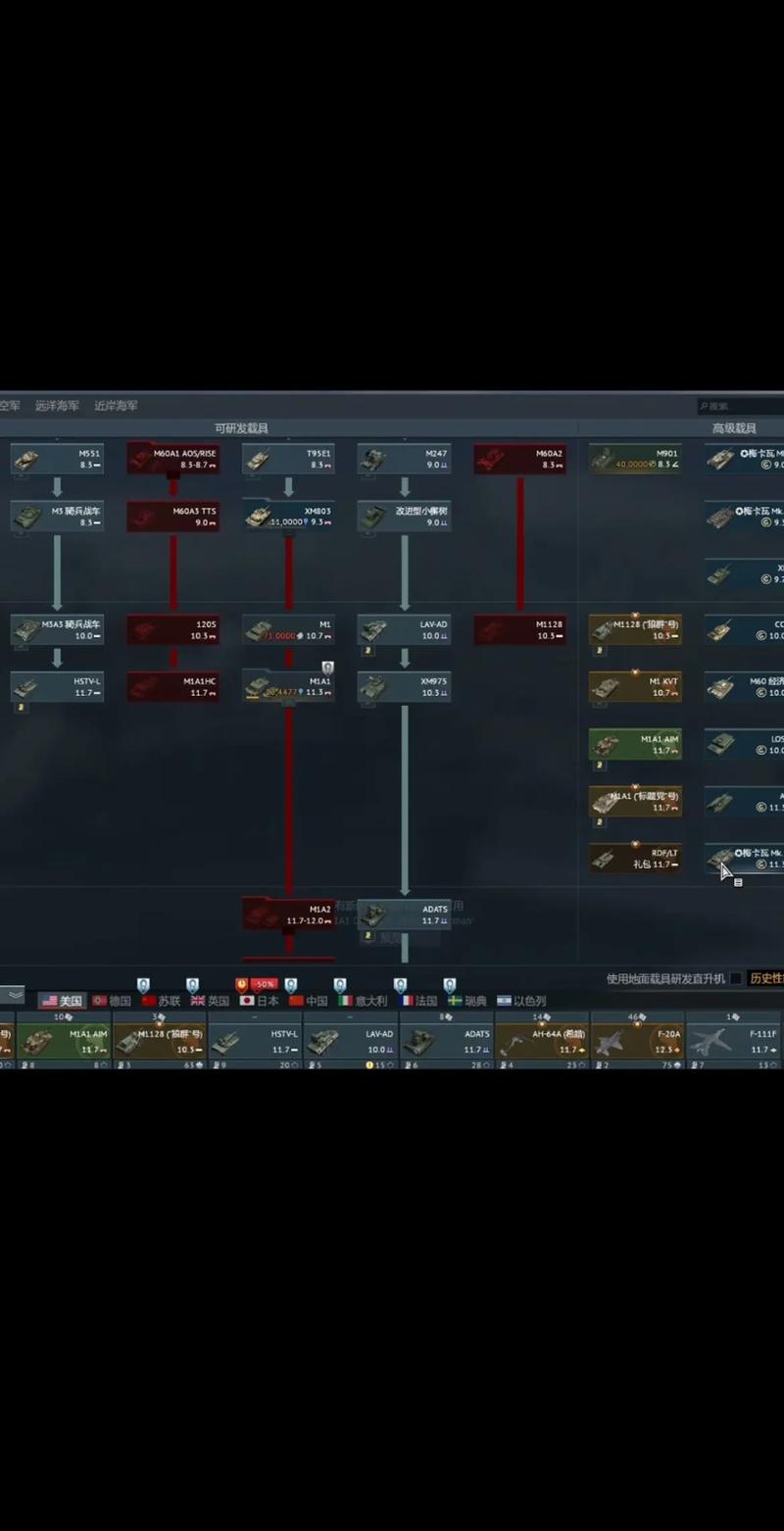
Task: Choose the M1128 (狼群号) crew slot
Action: (x=159, y=1041)
